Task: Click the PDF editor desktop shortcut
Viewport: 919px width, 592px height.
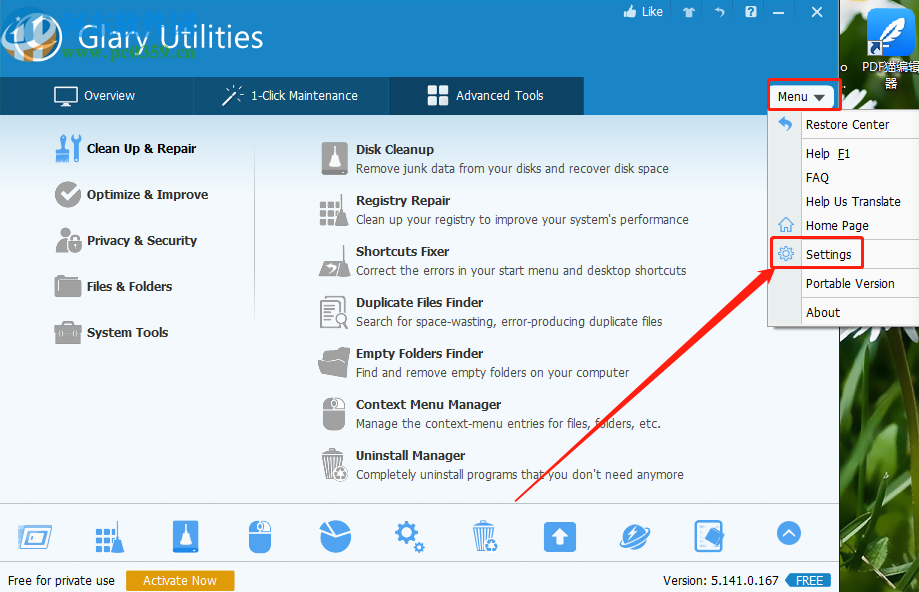Action: tap(891, 50)
